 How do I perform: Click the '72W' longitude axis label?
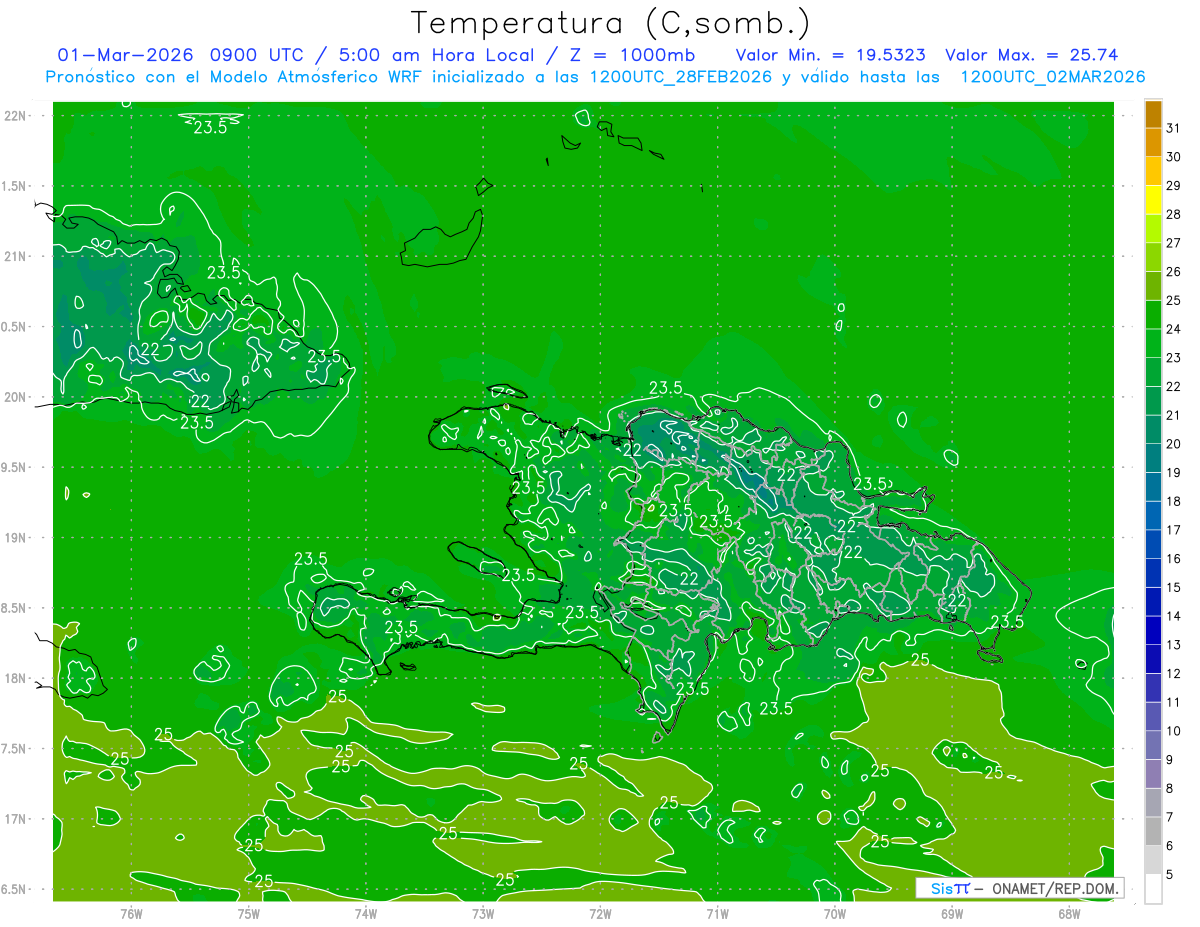[x=600, y=914]
